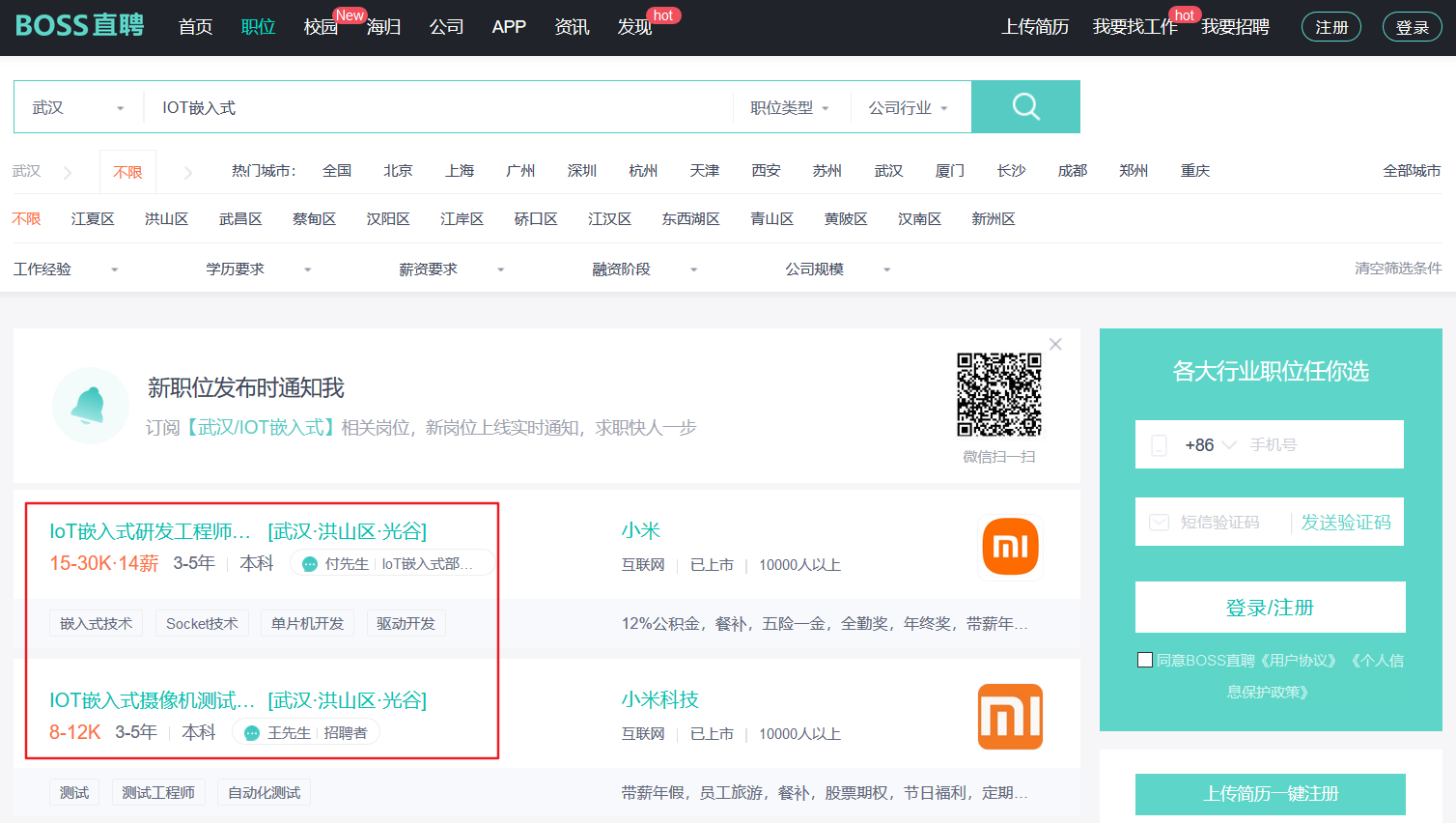
Task: Open 海归 in the top navigation
Action: 383,27
